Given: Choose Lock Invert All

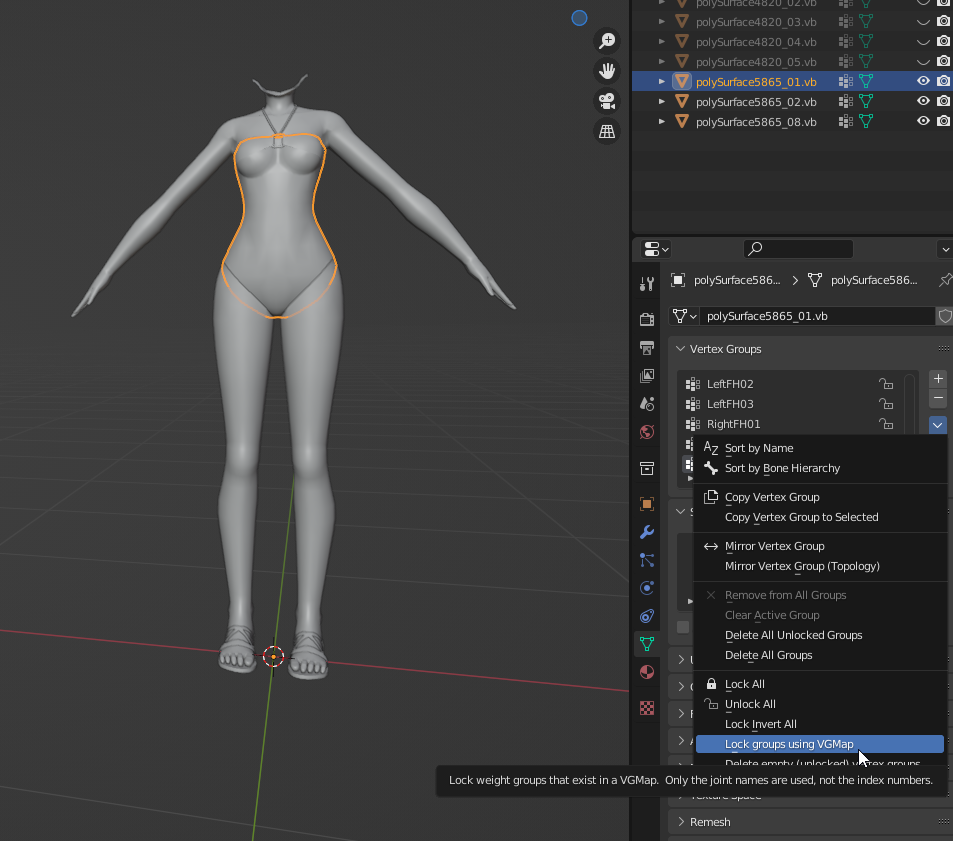Looking at the screenshot, I should (820, 724).
